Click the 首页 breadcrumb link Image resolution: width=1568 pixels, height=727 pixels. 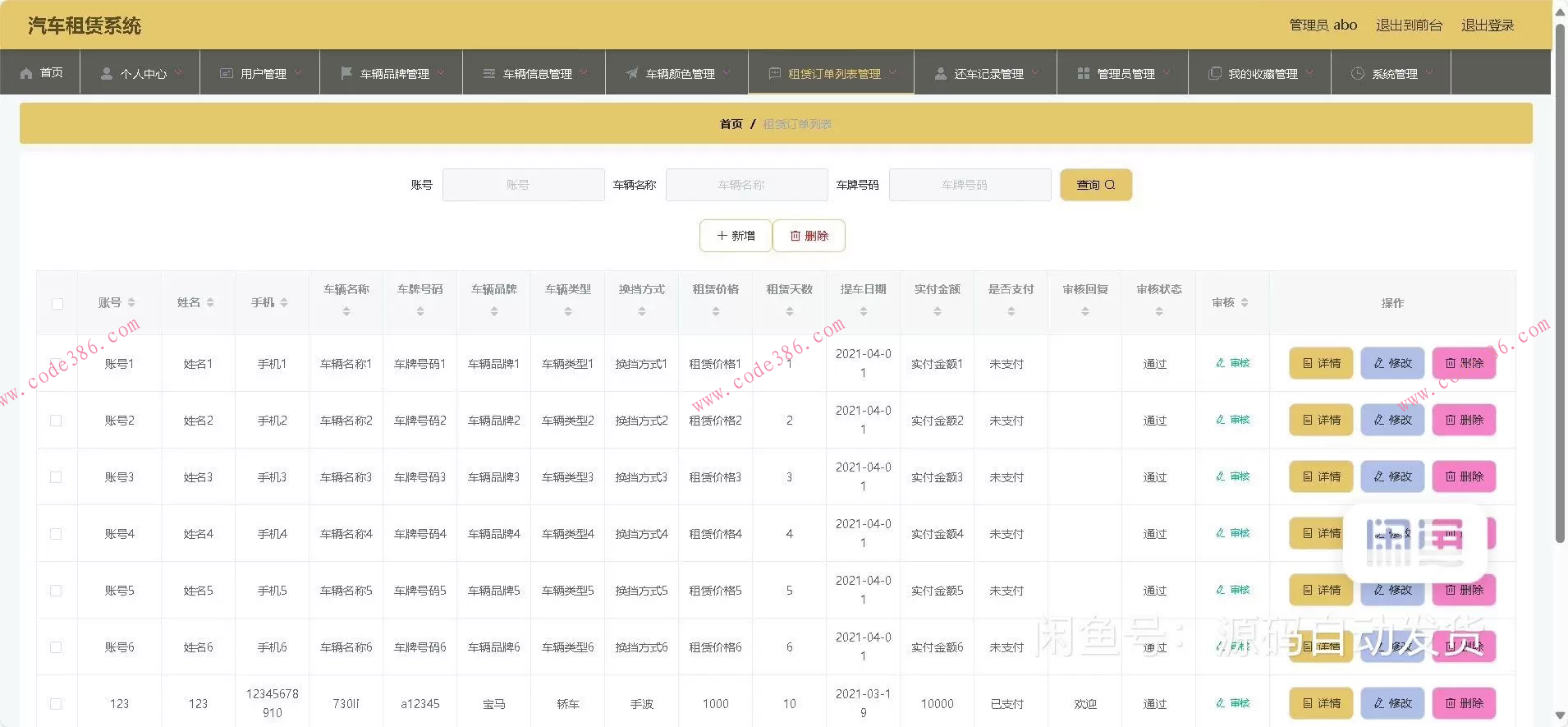tap(731, 124)
